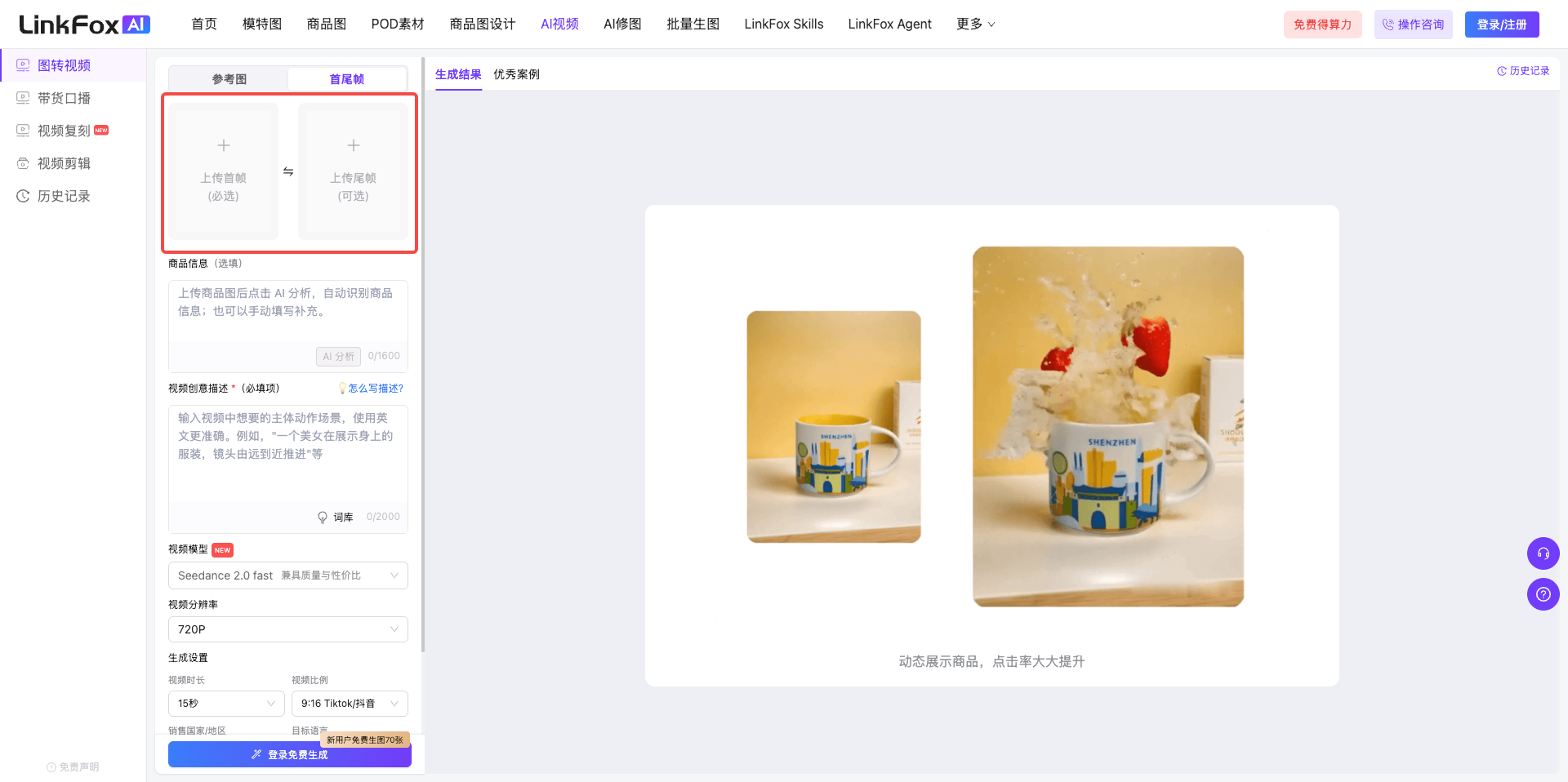The width and height of the screenshot is (1568, 782).
Task: Click the large splashing mug preview
Action: tap(1108, 427)
